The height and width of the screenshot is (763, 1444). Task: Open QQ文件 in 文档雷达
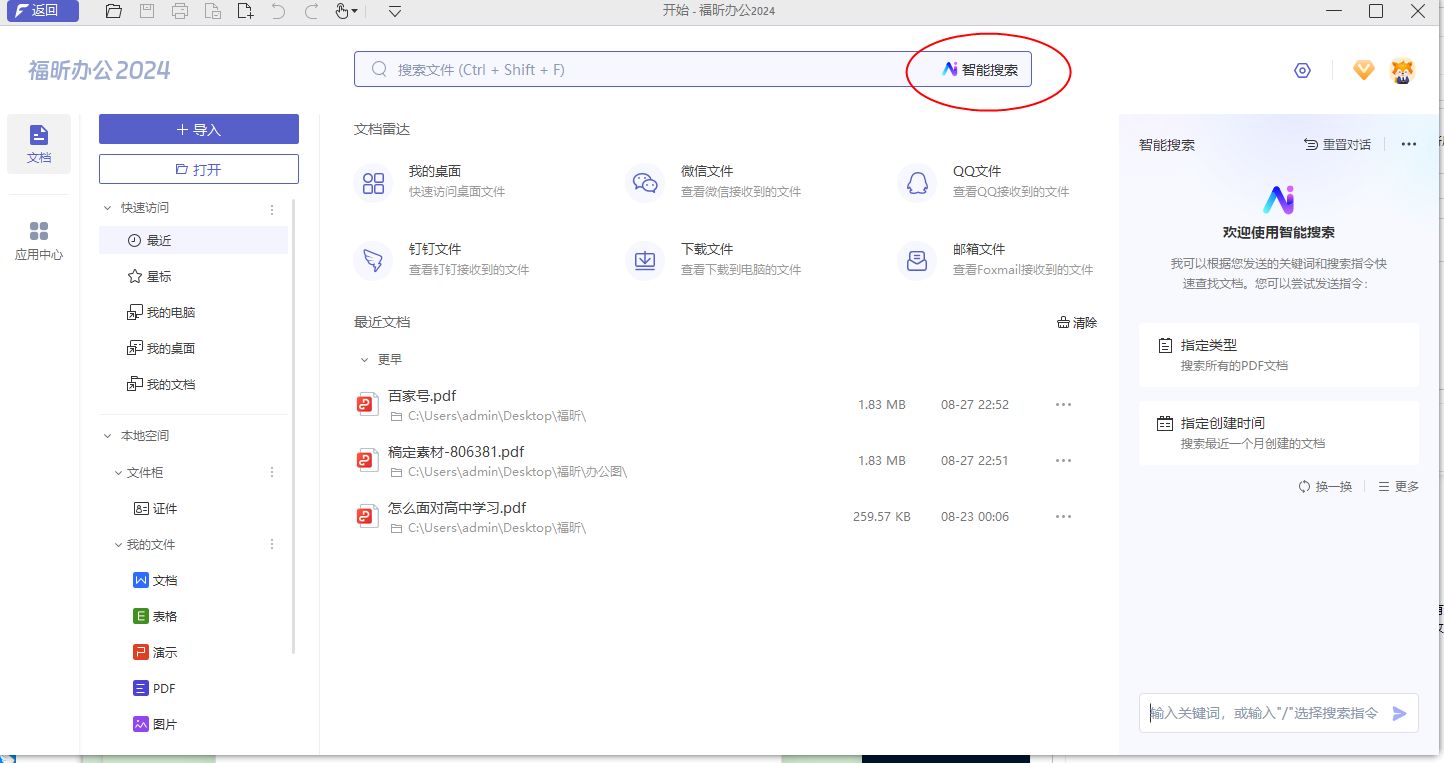click(x=984, y=181)
